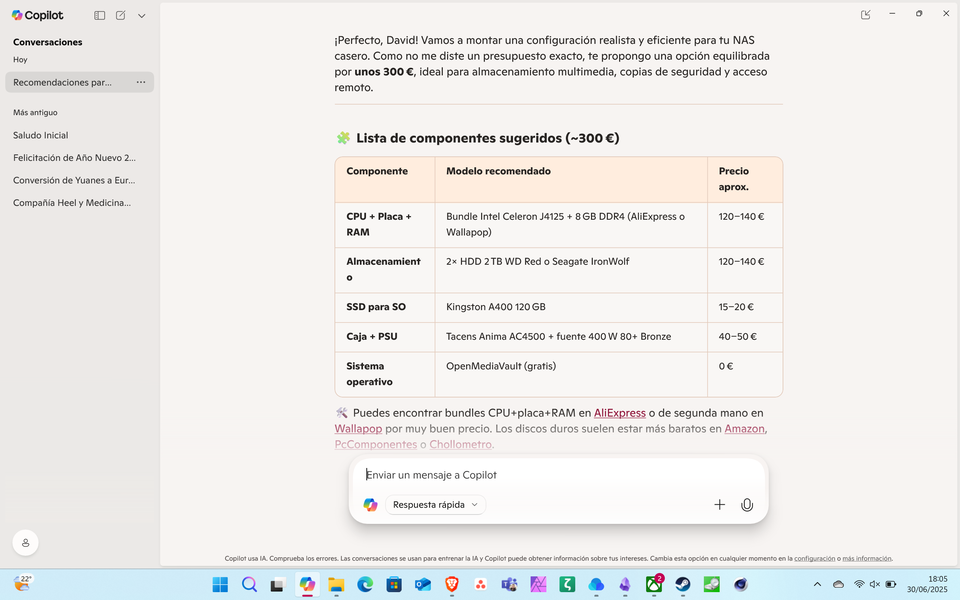Open the user profile button
This screenshot has height=600, width=960.
(26, 542)
